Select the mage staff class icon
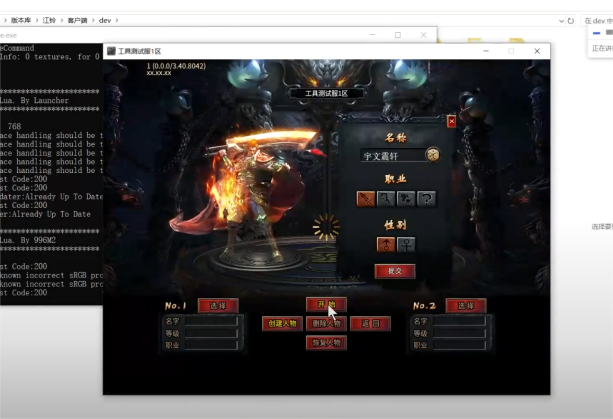The image size is (613, 419). 386,199
